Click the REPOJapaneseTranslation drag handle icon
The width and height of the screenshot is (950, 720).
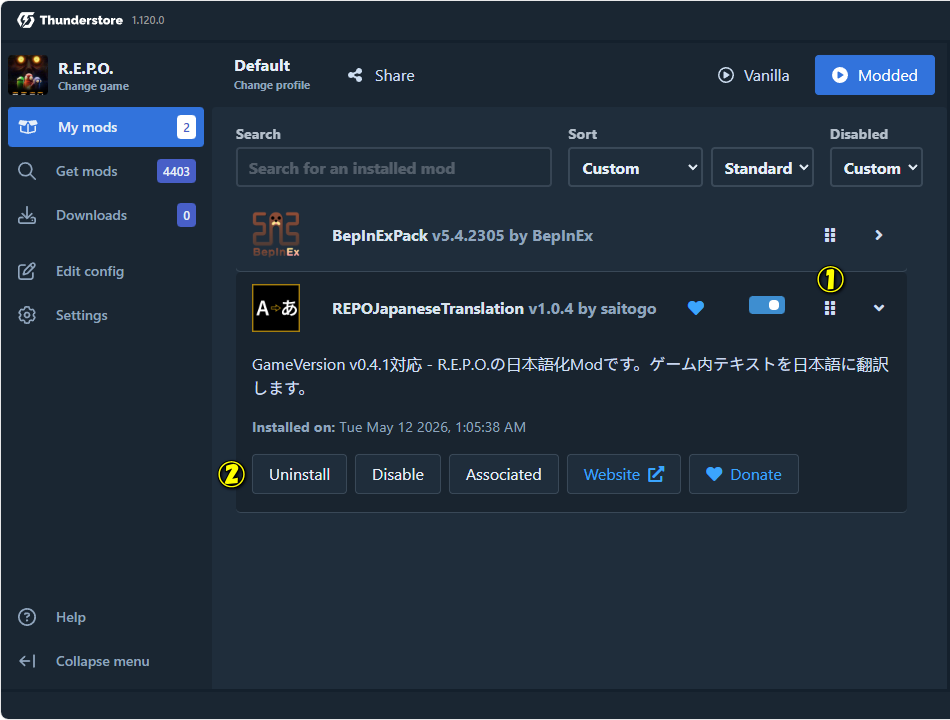click(x=830, y=308)
